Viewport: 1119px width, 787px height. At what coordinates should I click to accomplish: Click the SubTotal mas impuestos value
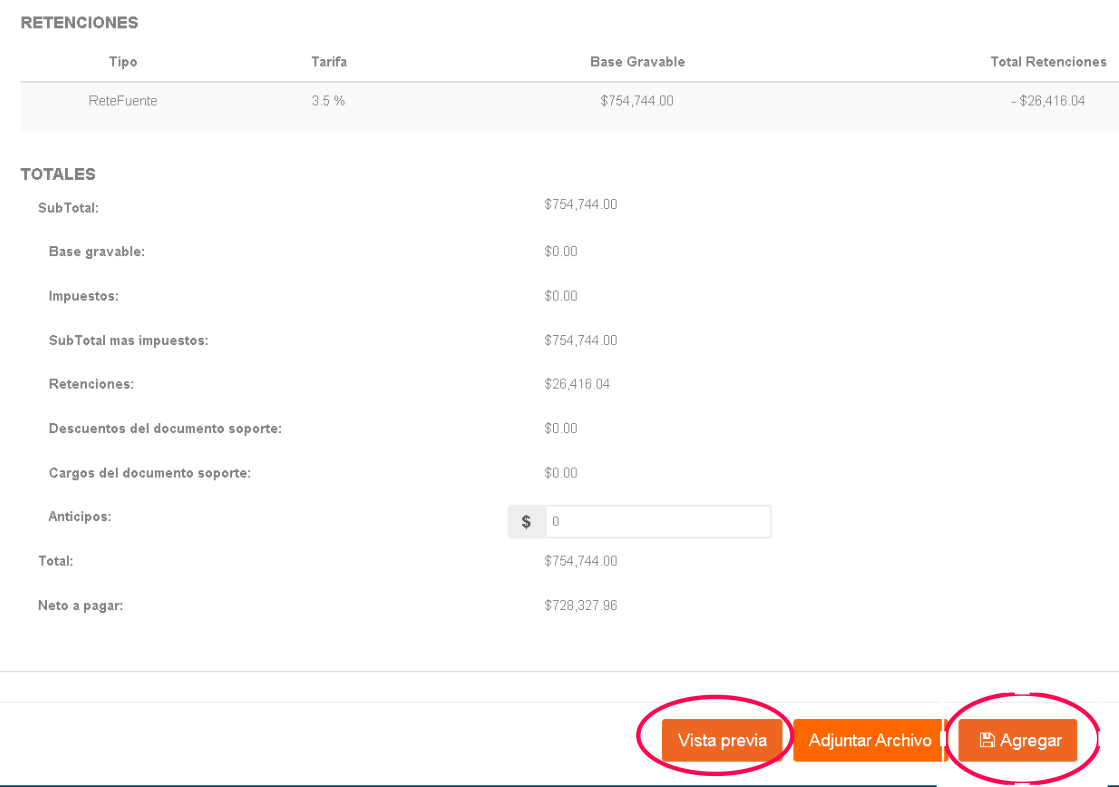click(x=580, y=340)
